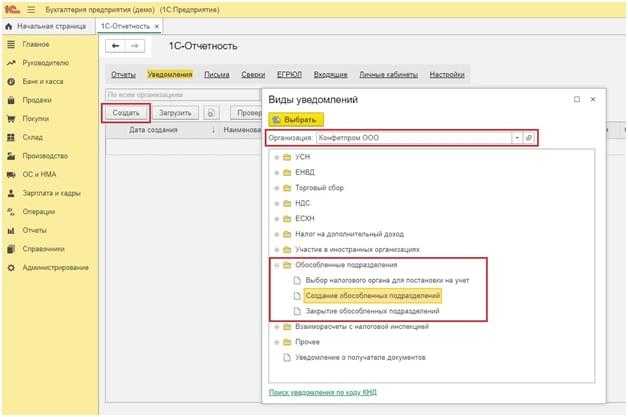Image resolution: width=628 pixels, height=417 pixels.
Task: Open Производство section in sidebar
Action: [45, 156]
